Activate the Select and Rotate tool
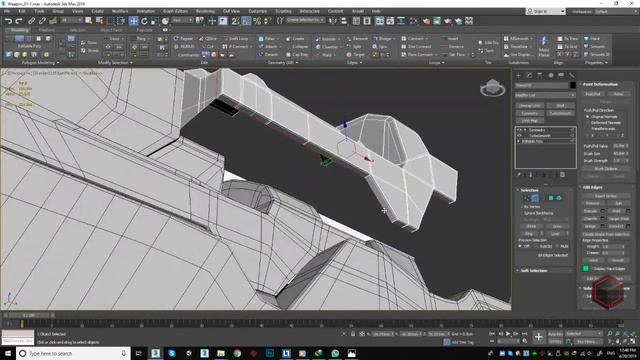The height and width of the screenshot is (360, 640). pyautogui.click(x=144, y=21)
